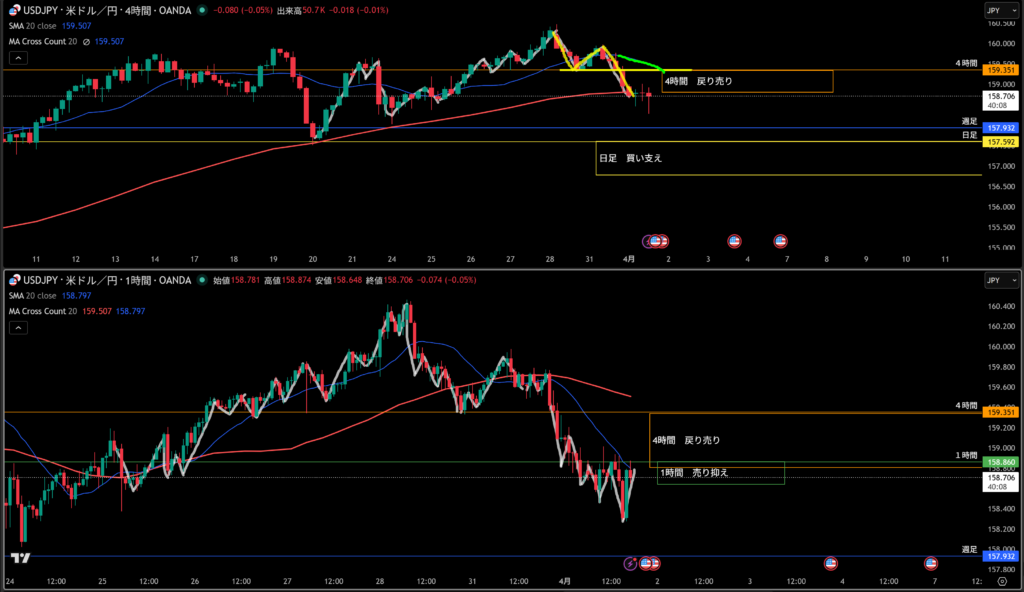
Task: Click the yellow 157.592 price label on the 4-hour chart's price axis
Action: [1001, 142]
